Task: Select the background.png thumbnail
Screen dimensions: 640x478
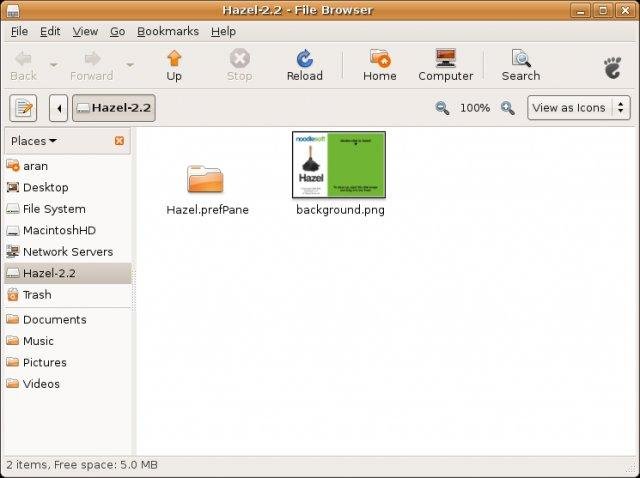Action: point(339,165)
